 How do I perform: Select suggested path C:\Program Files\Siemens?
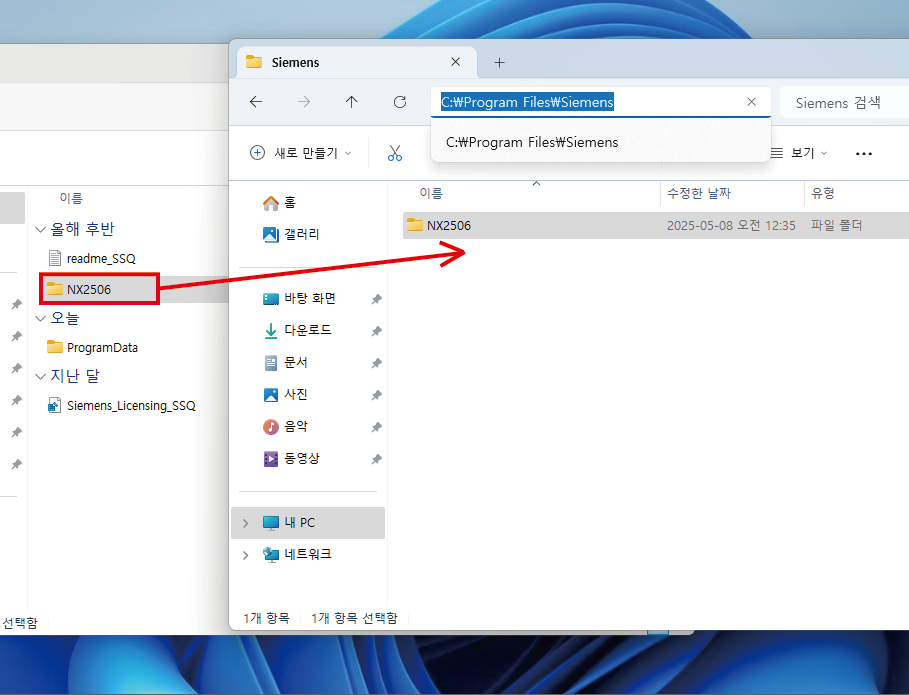coord(601,142)
